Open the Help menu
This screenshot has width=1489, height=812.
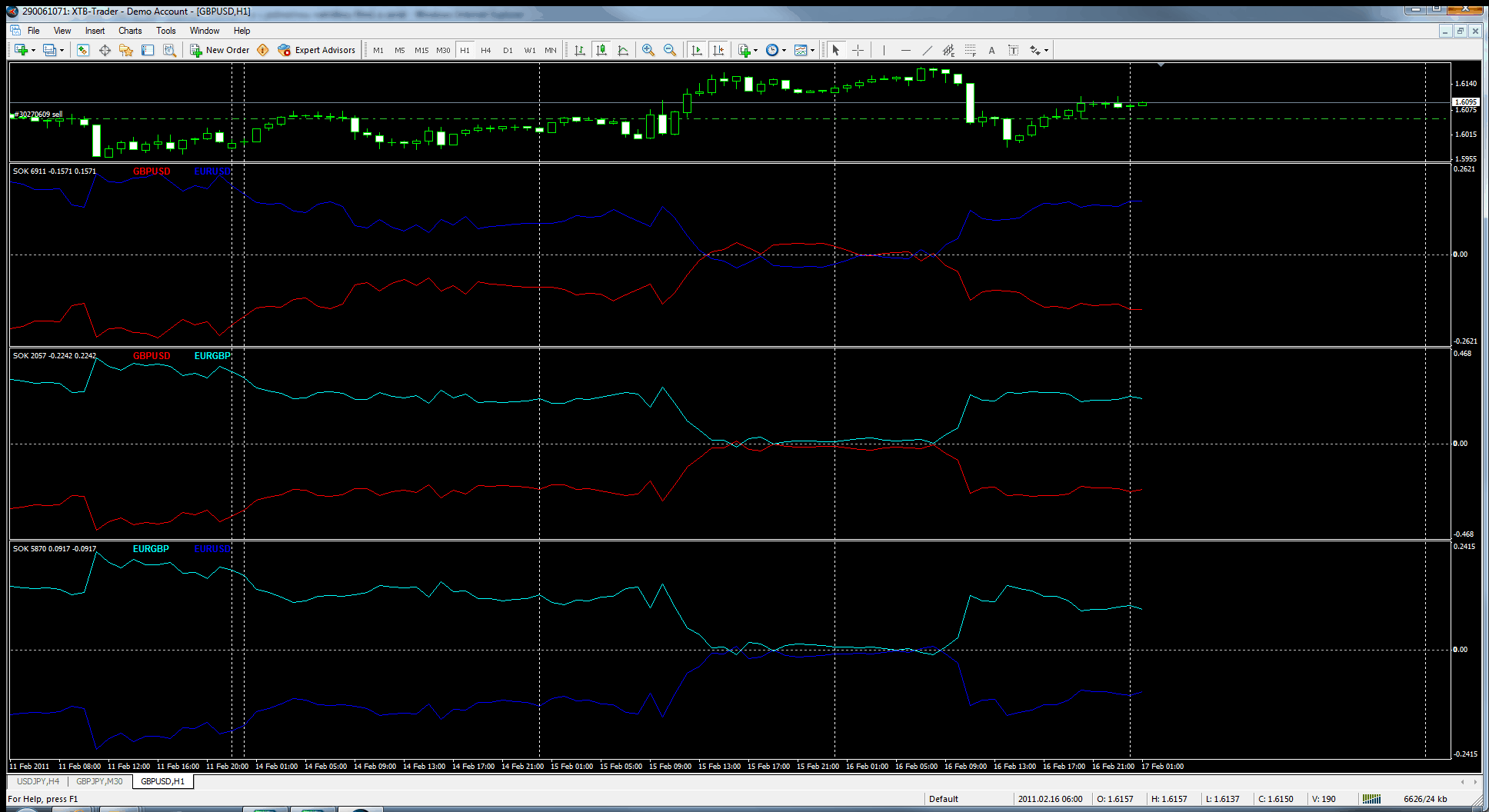click(242, 31)
